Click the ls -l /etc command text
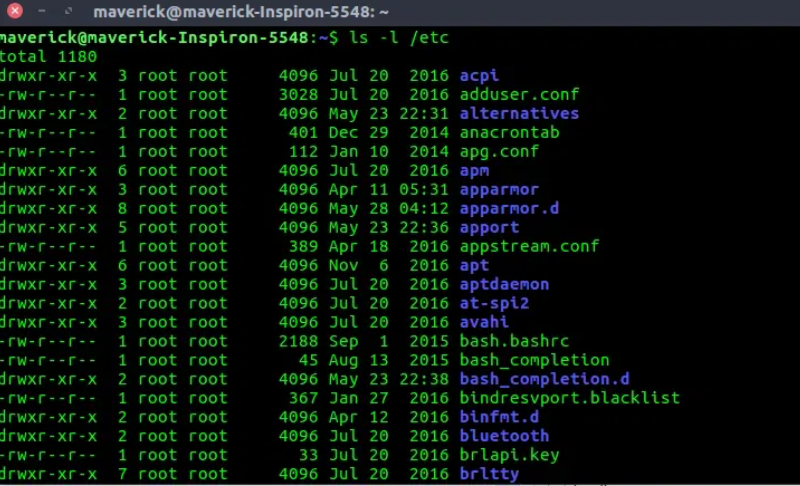The width and height of the screenshot is (800, 486). click(x=398, y=38)
